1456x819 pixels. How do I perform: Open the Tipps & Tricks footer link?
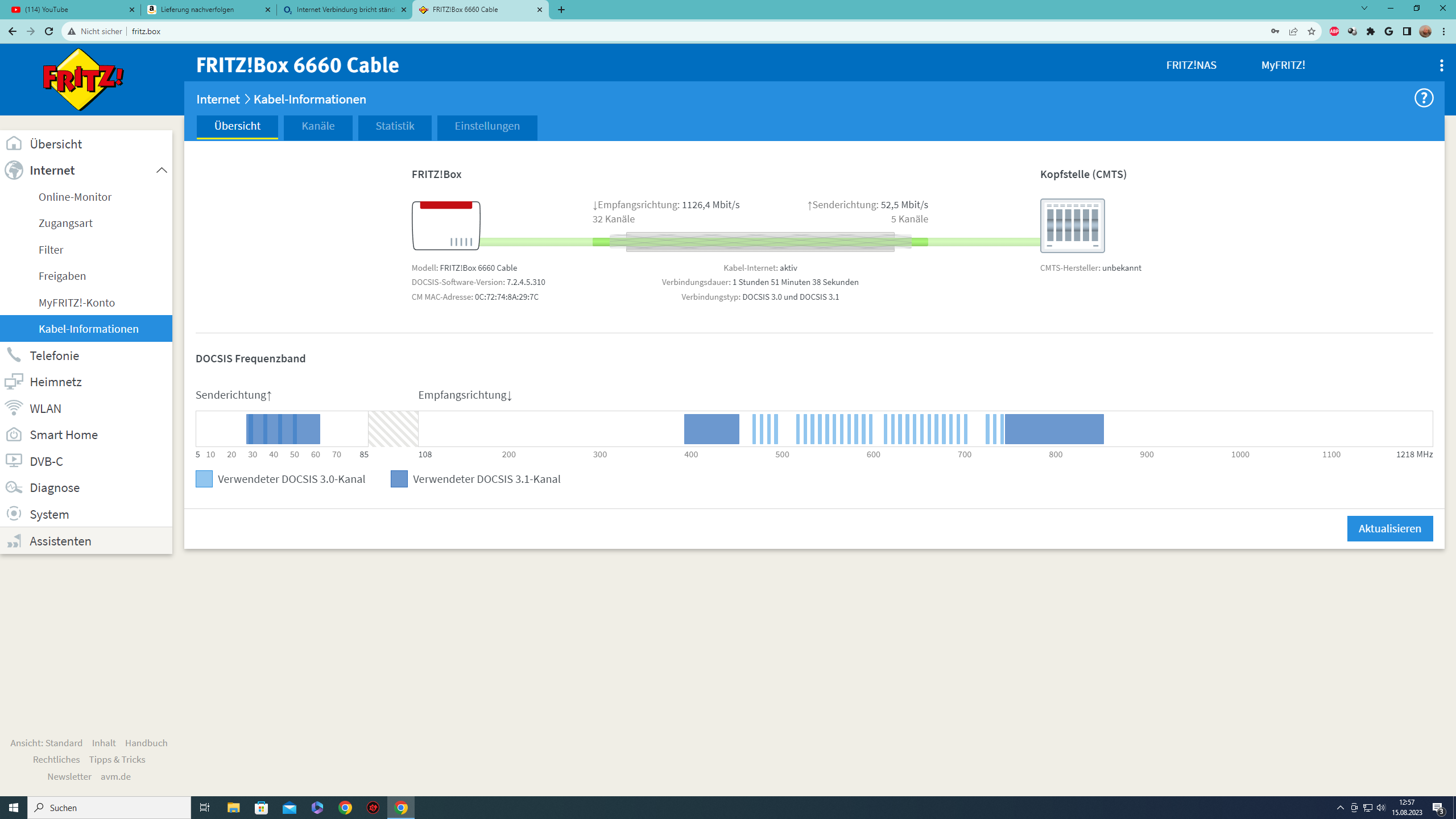coord(117,759)
